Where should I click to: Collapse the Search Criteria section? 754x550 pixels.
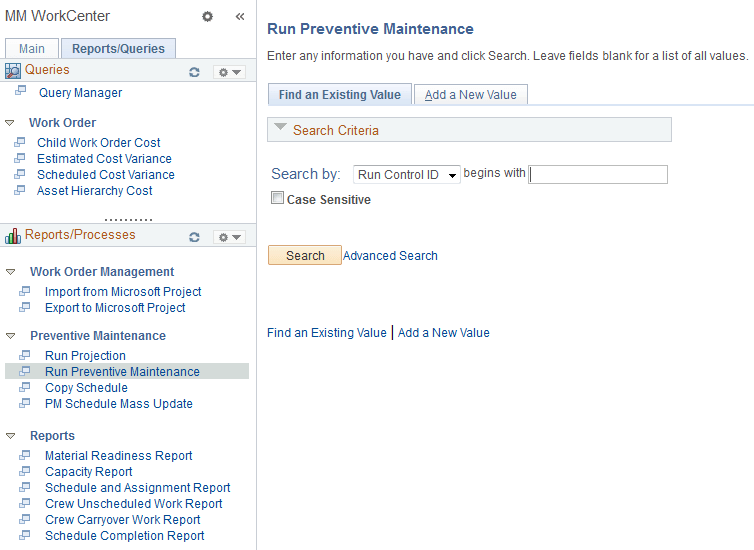coord(280,127)
